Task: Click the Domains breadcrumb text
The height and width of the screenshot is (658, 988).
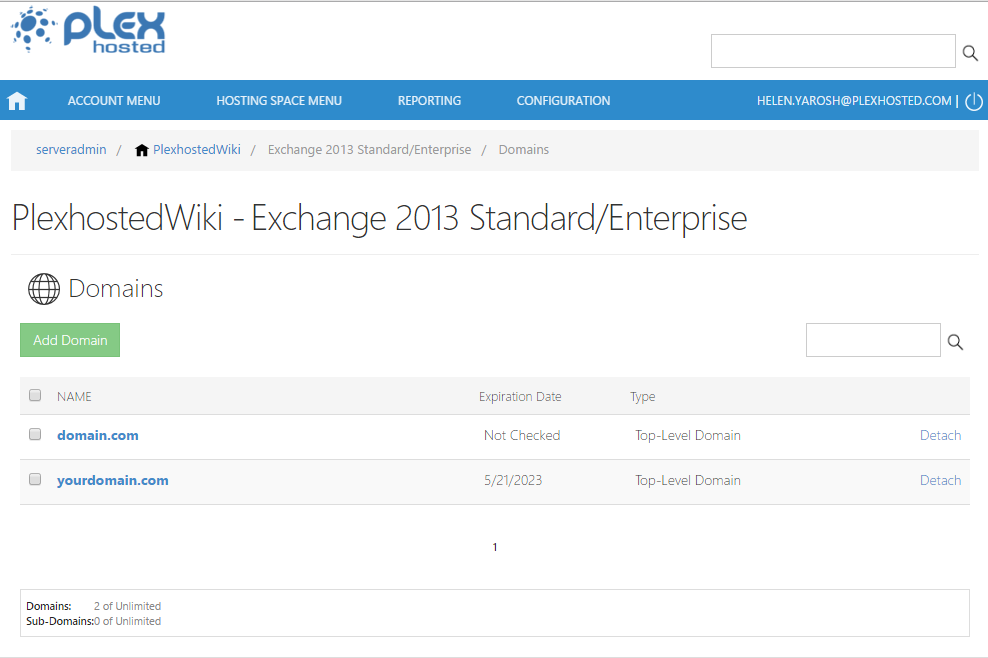Action: pyautogui.click(x=524, y=149)
